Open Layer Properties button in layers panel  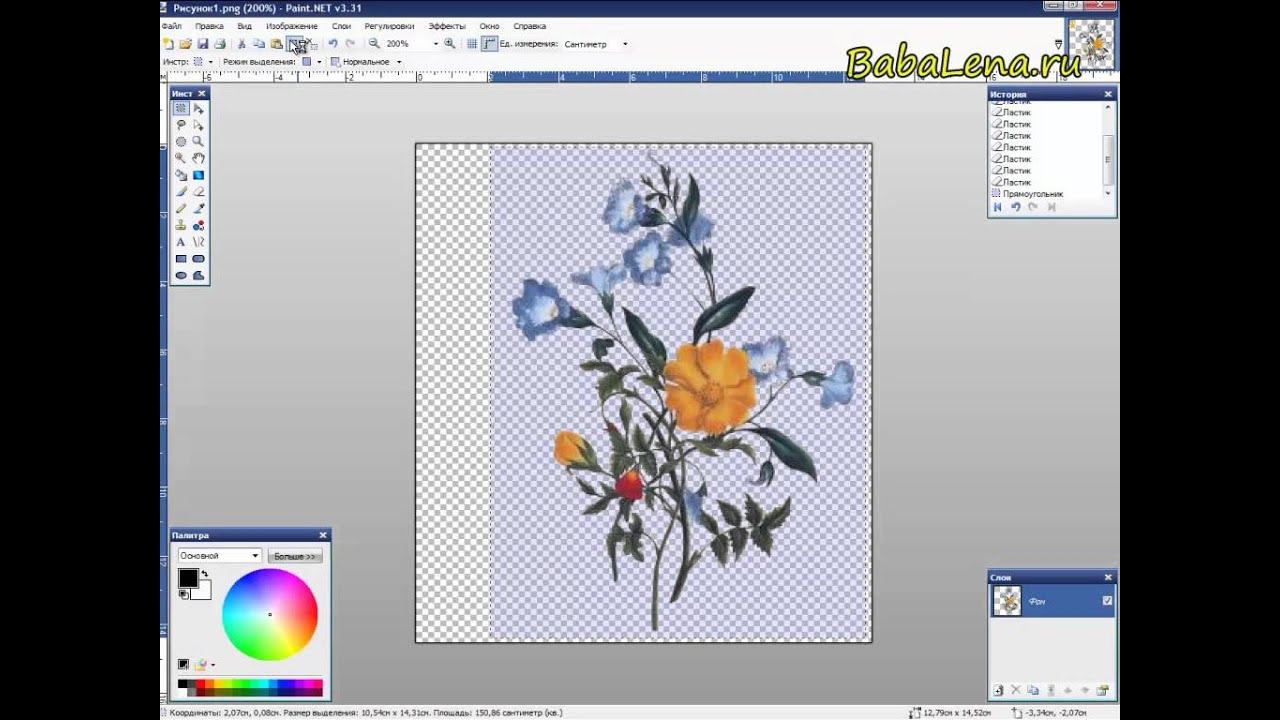click(x=1103, y=690)
